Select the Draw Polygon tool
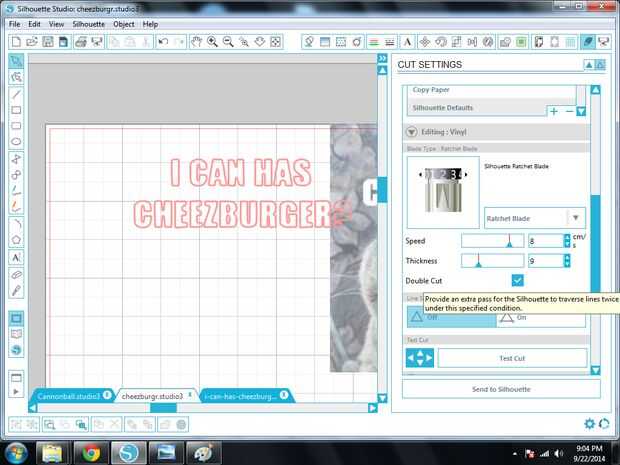The width and height of the screenshot is (620, 465). pyautogui.click(x=16, y=240)
